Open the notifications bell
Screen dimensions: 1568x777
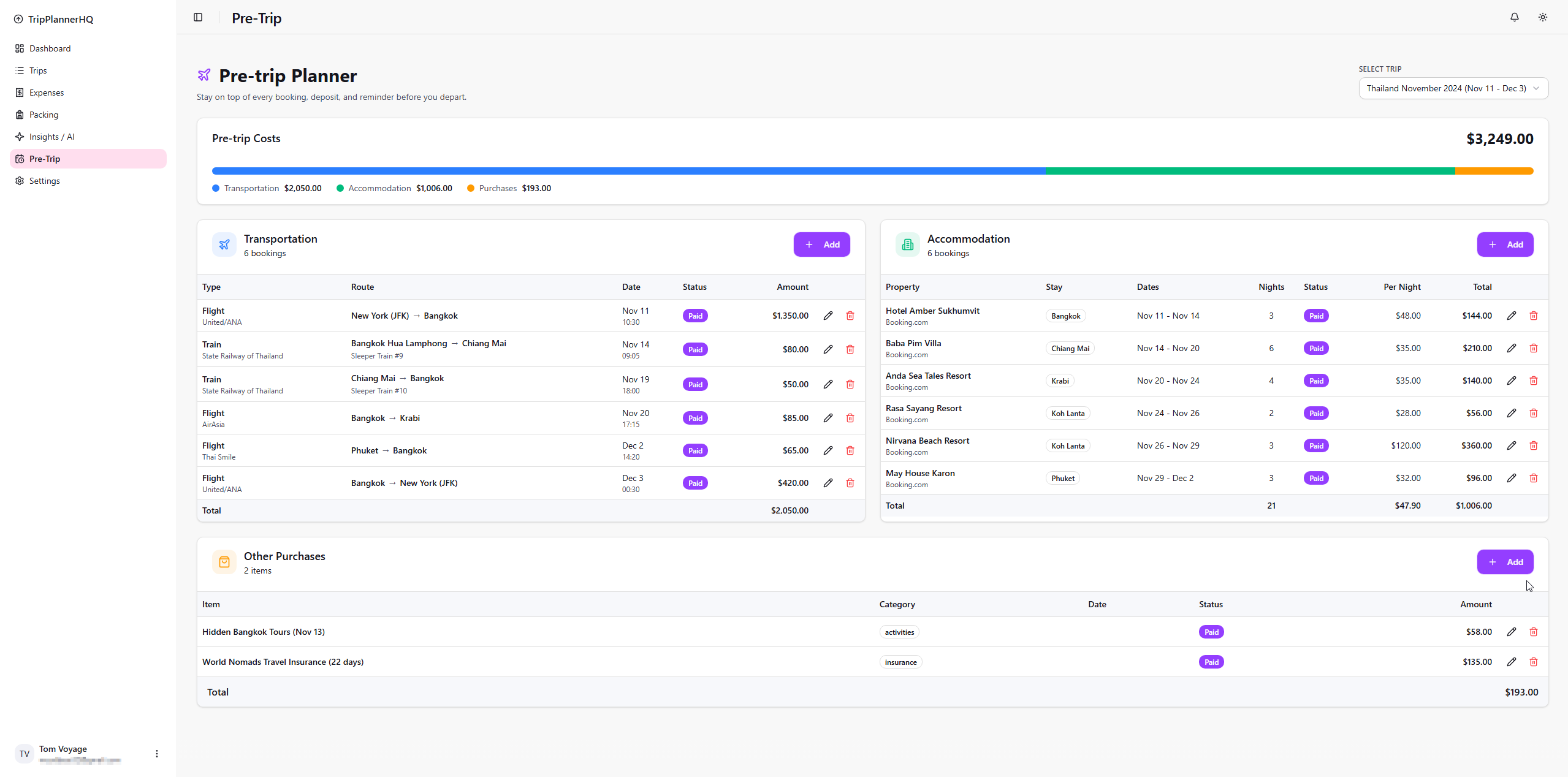coord(1513,17)
